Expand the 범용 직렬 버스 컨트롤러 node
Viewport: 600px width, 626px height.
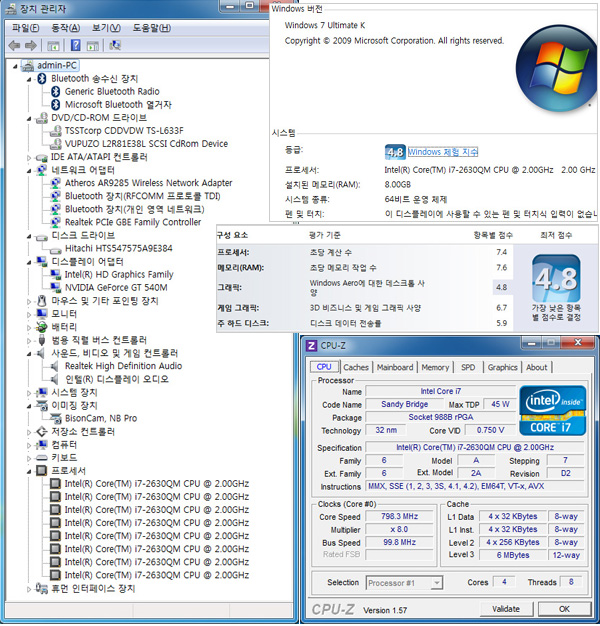(x=29, y=341)
